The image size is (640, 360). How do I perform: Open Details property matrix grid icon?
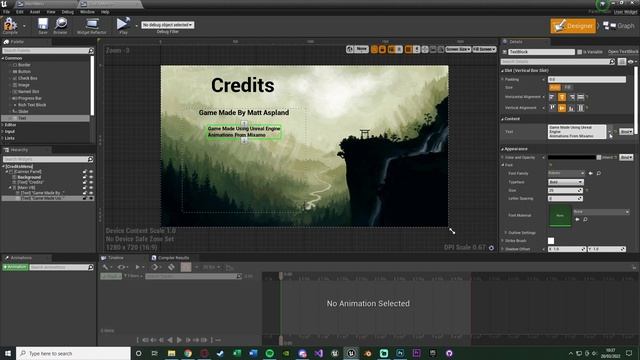pyautogui.click(x=622, y=62)
